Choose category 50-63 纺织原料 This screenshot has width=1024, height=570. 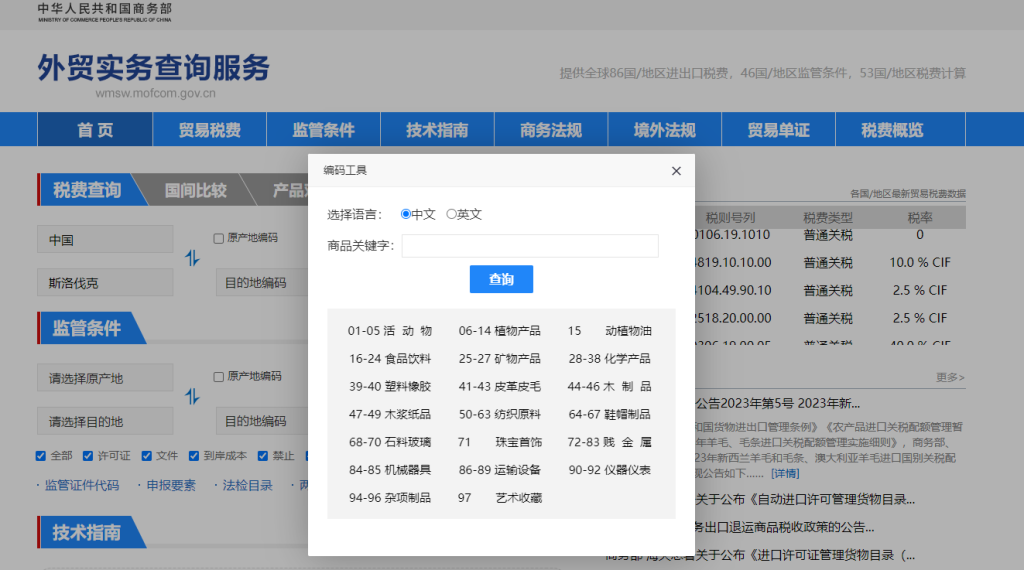point(500,414)
